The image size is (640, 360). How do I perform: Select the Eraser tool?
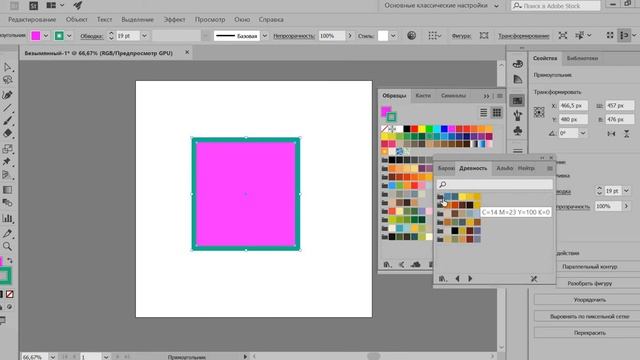coord(7,133)
